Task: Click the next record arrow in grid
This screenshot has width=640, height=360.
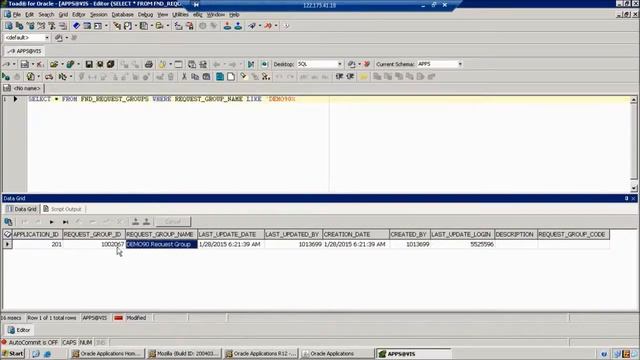Action: click(51, 222)
